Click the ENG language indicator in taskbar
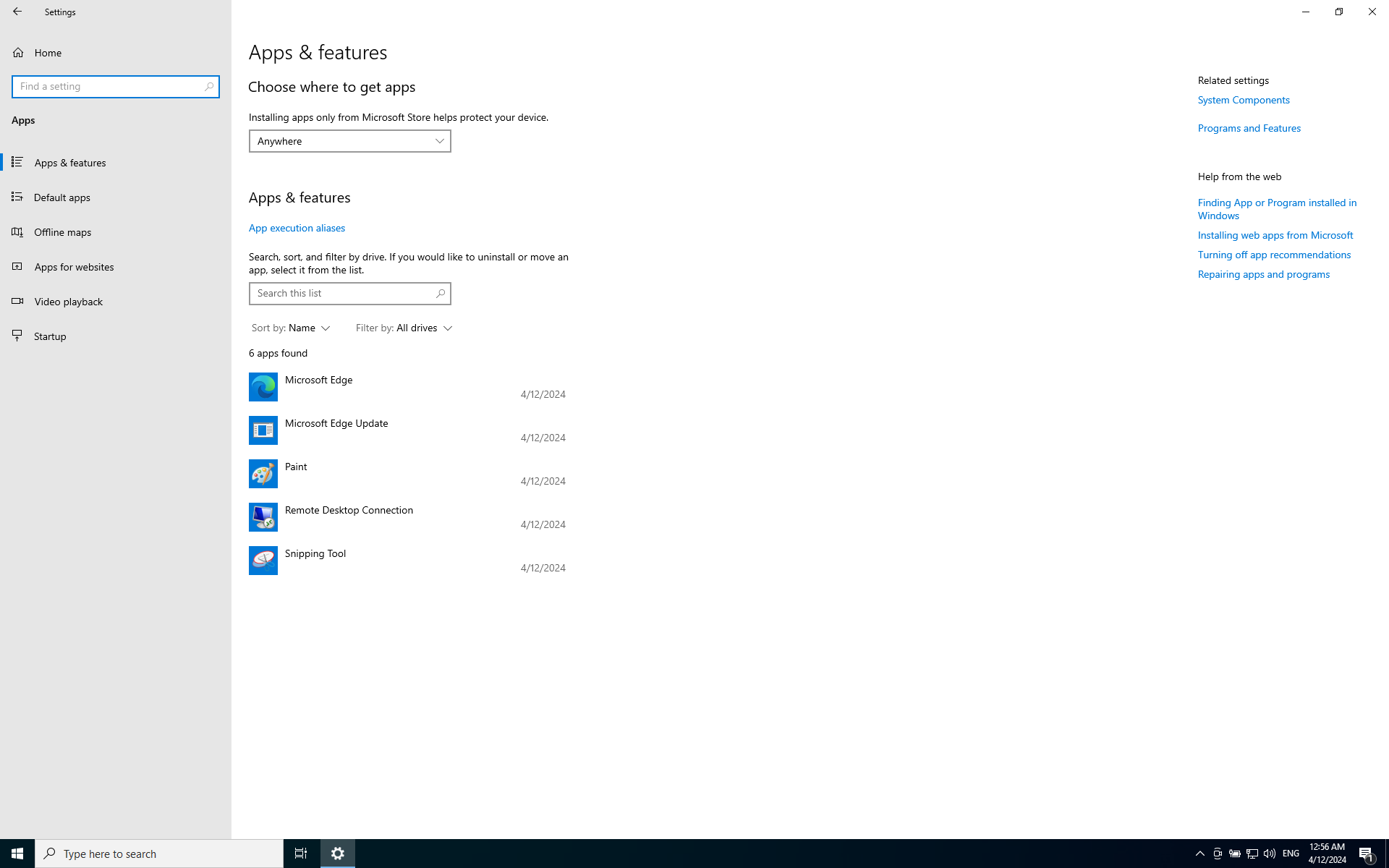 point(1290,853)
